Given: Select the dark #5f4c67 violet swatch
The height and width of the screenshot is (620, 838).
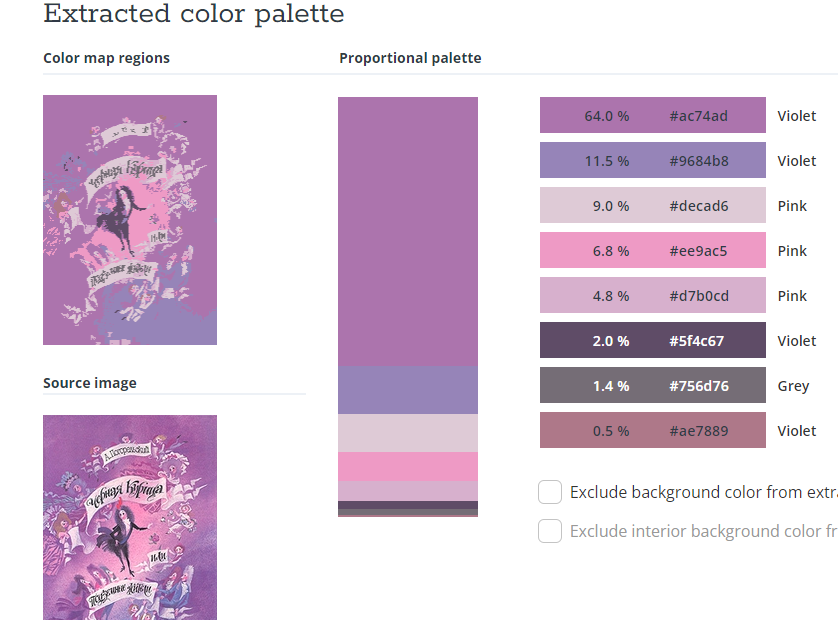Looking at the screenshot, I should pos(653,340).
